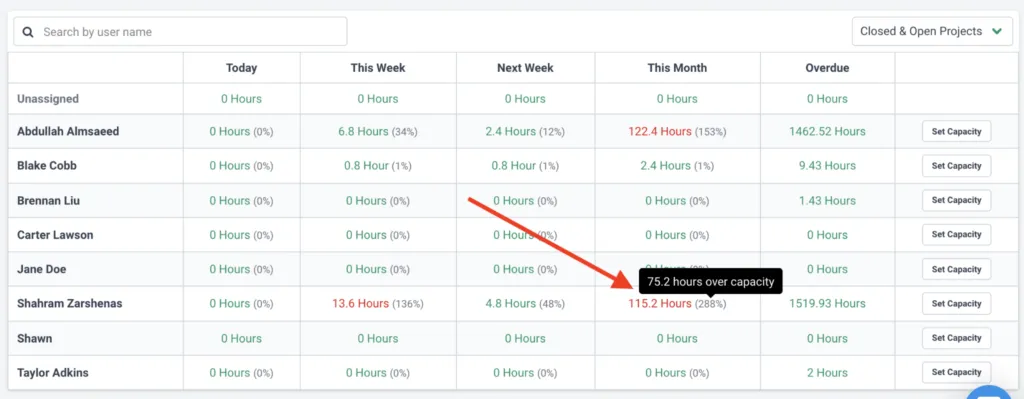This screenshot has width=1024, height=399.
Task: Click Taylor Adkins' 2 Hours overdue value
Action: point(827,373)
